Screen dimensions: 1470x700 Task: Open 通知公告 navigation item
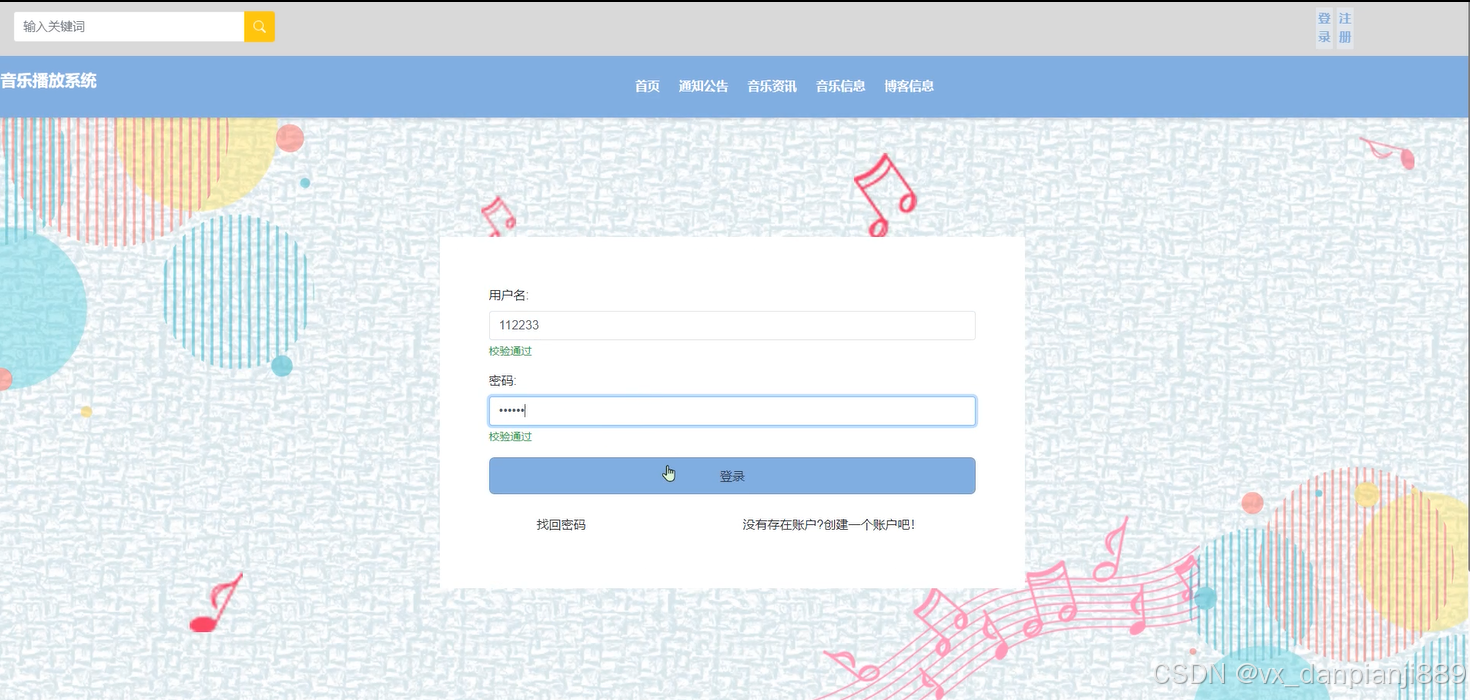(703, 86)
